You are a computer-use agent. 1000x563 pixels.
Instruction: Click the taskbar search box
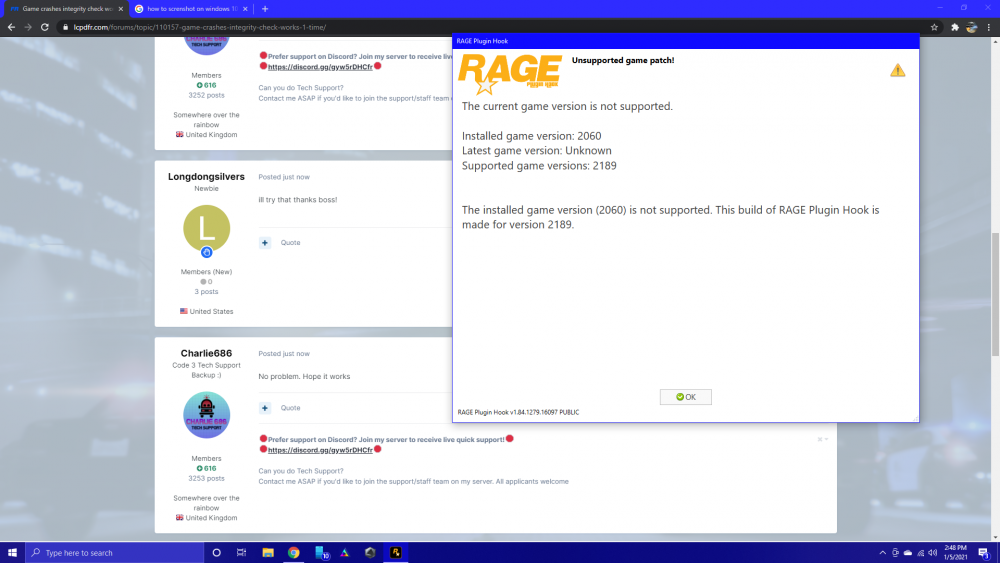point(115,553)
